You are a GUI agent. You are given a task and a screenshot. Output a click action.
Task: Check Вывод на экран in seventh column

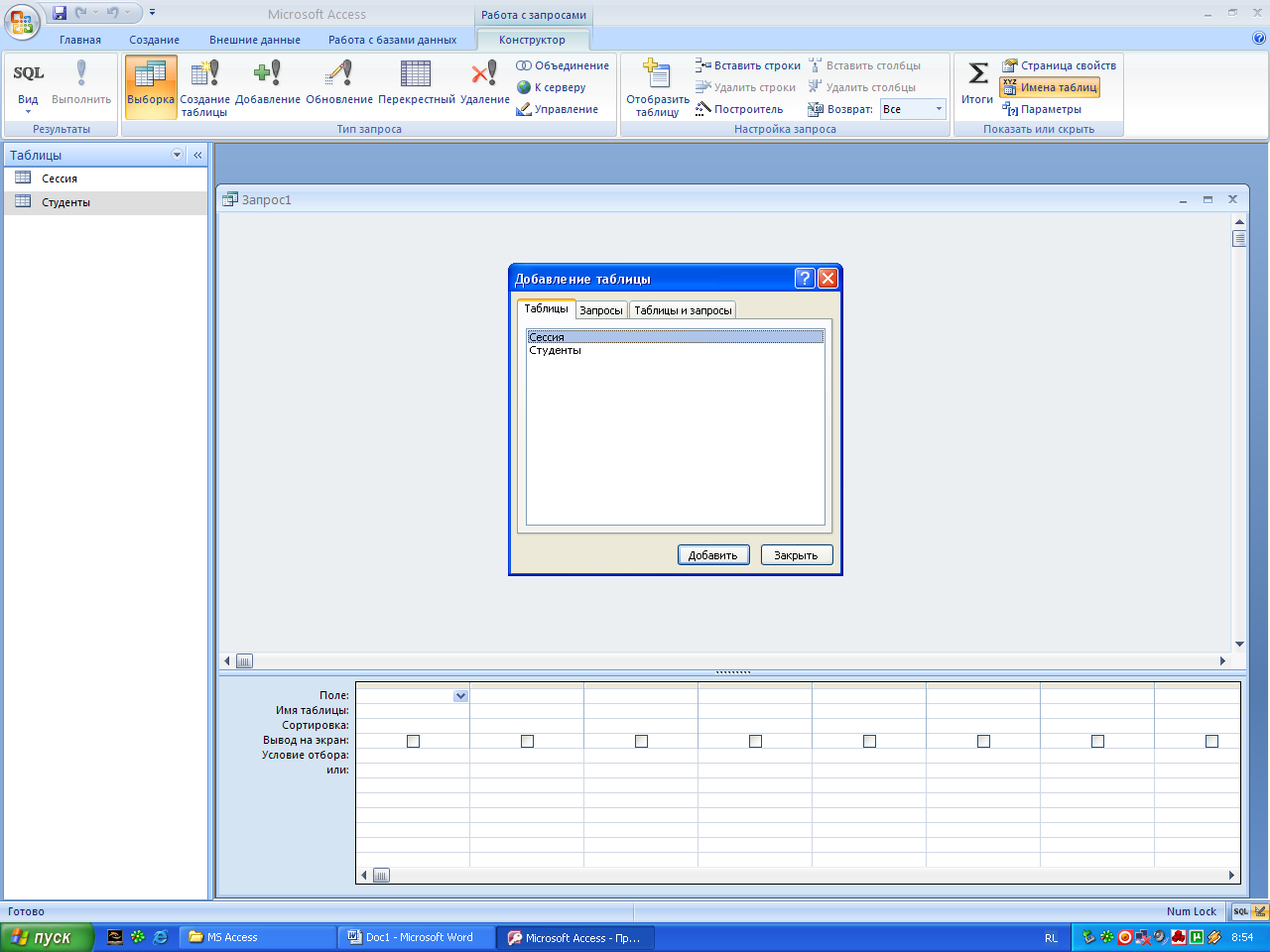point(1097,741)
